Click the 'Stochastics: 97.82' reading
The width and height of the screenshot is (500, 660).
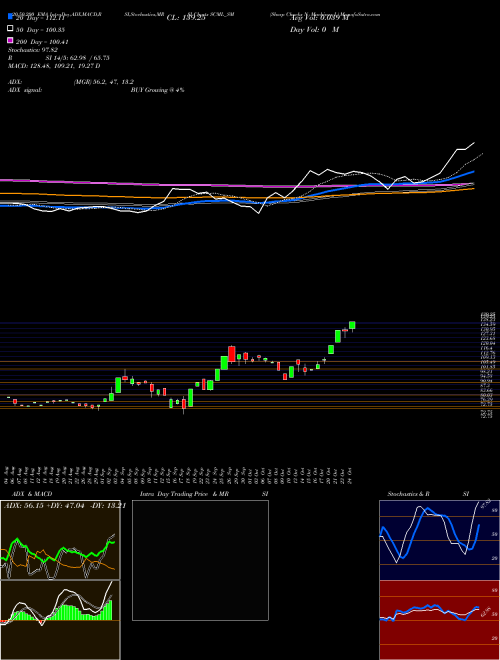coord(33,50)
